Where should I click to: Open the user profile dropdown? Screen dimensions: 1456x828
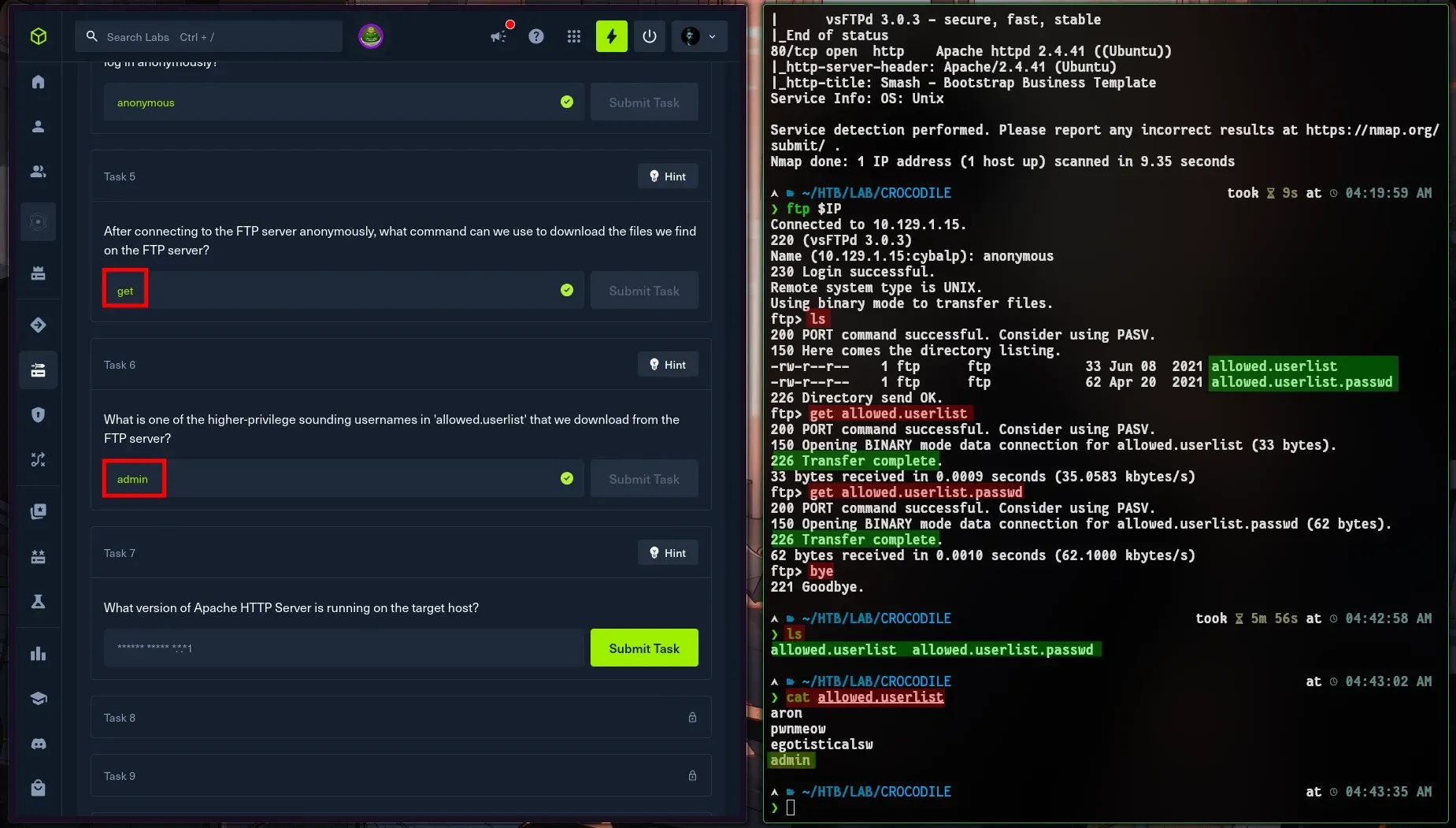(699, 36)
